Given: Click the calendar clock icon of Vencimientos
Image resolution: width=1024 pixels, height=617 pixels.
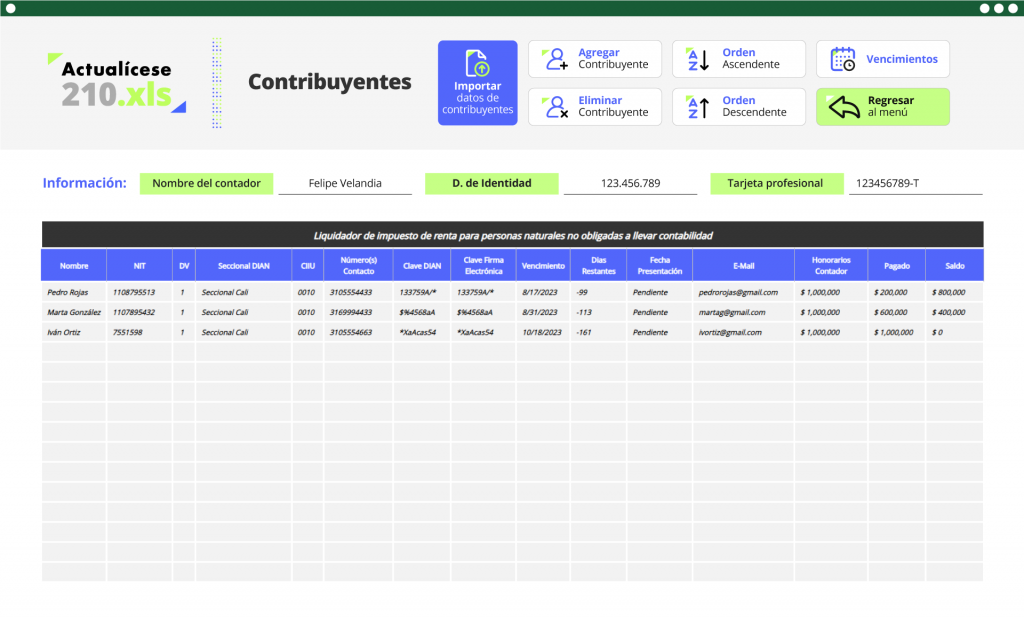Looking at the screenshot, I should [842, 59].
